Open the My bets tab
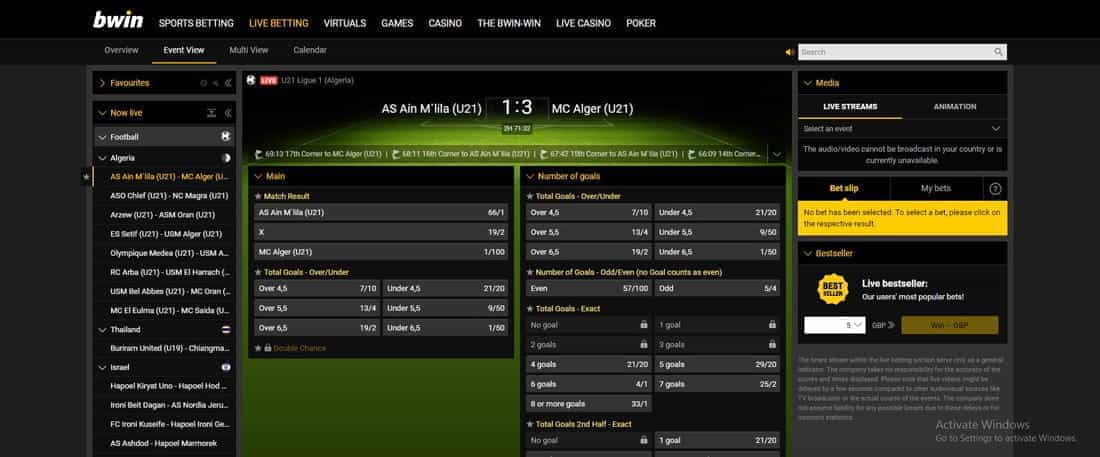 936,189
